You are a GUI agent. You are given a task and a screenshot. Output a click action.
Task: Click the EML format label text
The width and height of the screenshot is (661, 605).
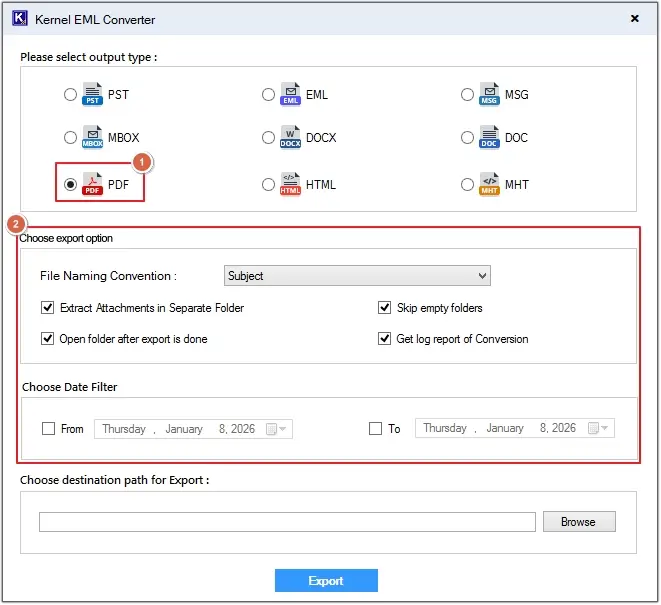317,95
